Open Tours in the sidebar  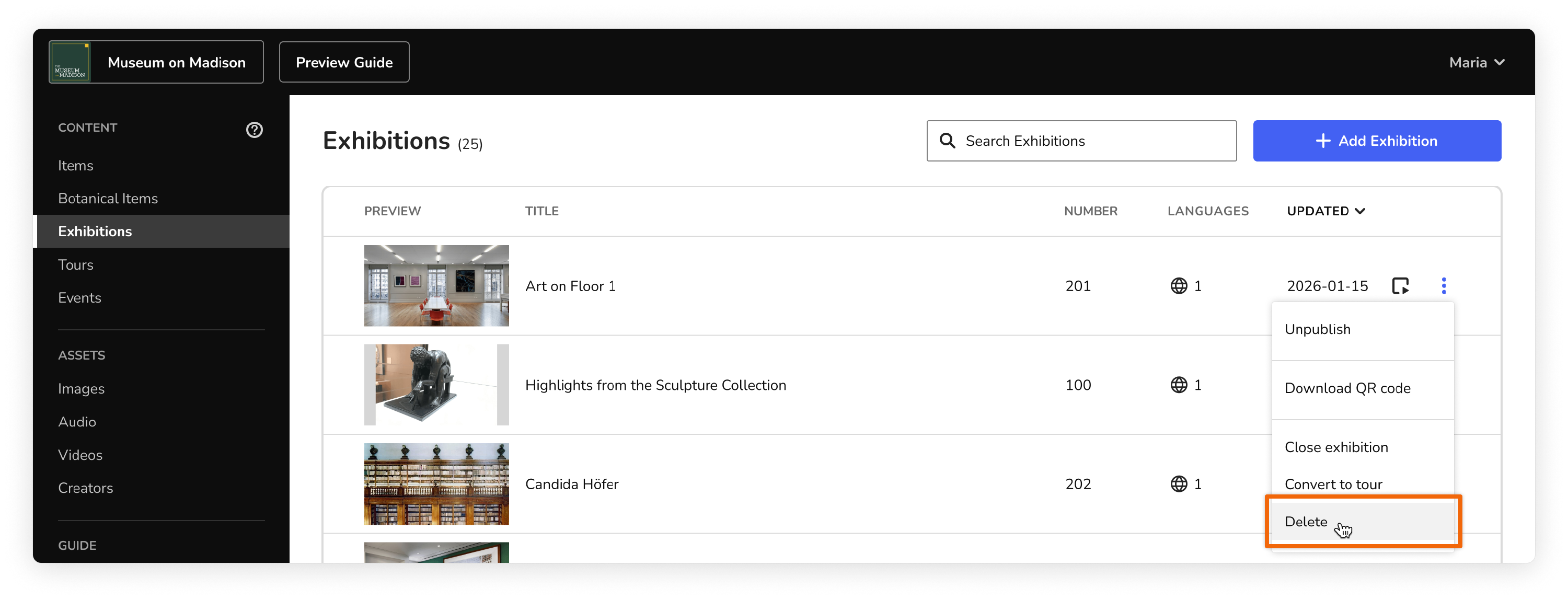[75, 264]
